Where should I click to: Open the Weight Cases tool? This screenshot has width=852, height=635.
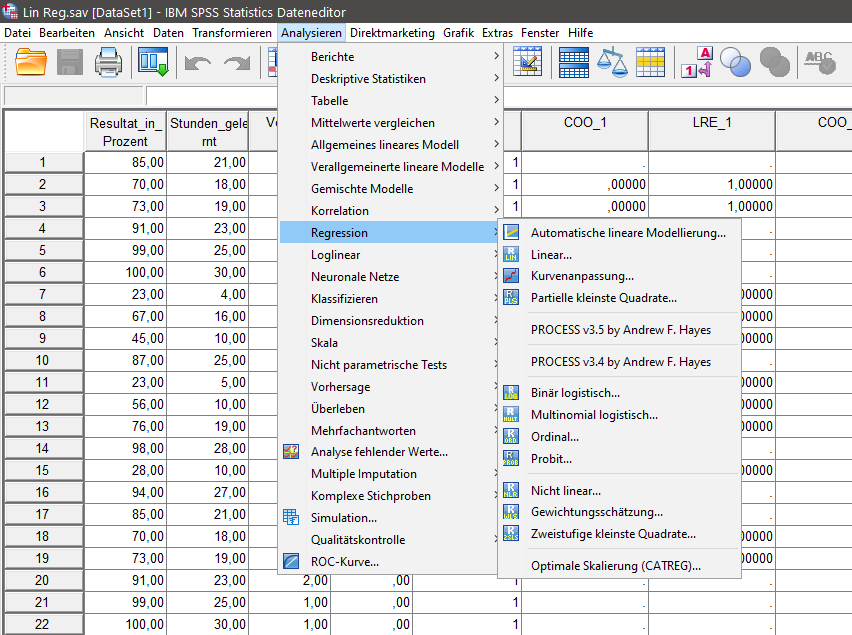pos(613,62)
